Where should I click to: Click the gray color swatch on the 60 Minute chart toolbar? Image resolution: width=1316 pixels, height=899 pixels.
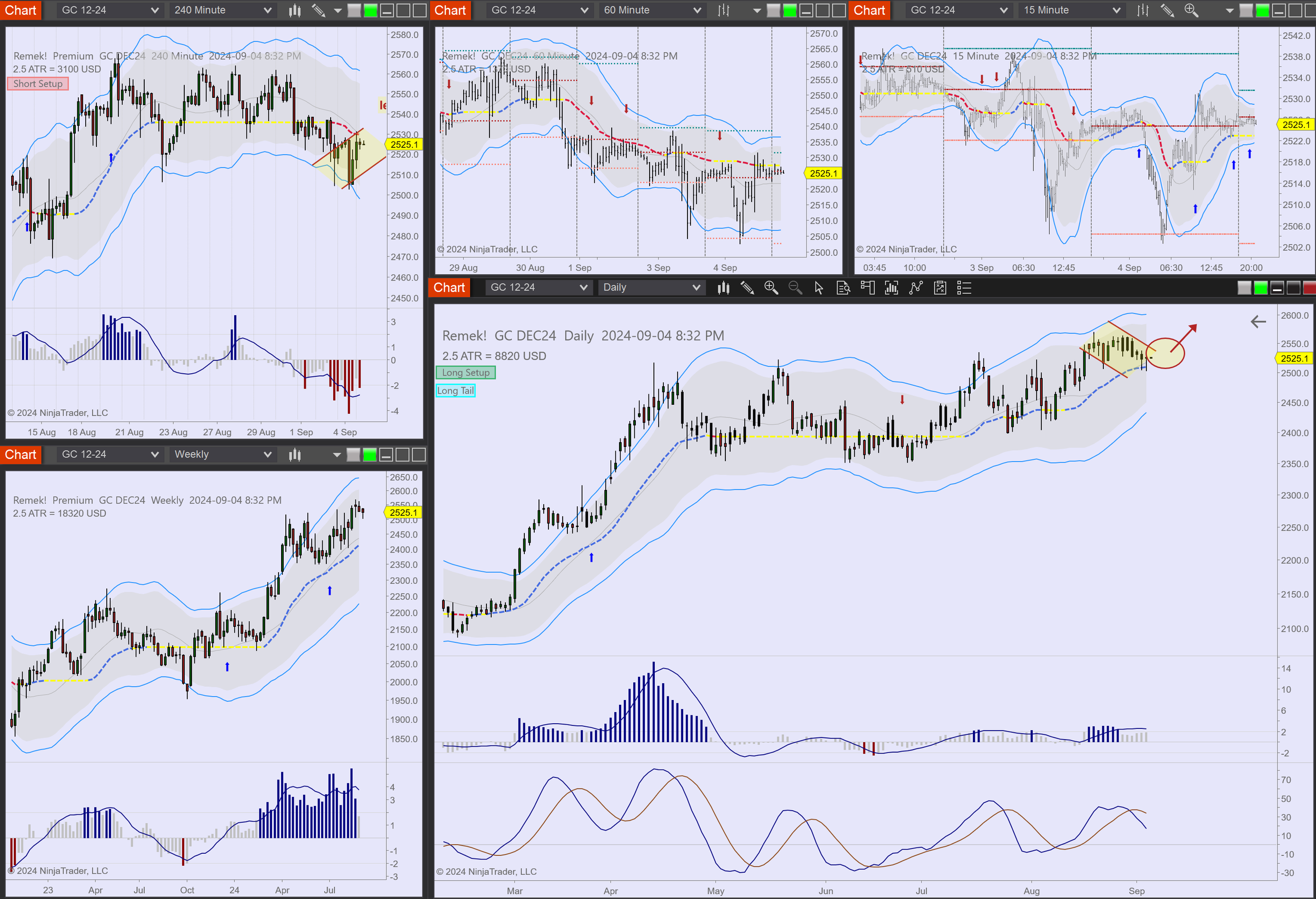click(773, 9)
